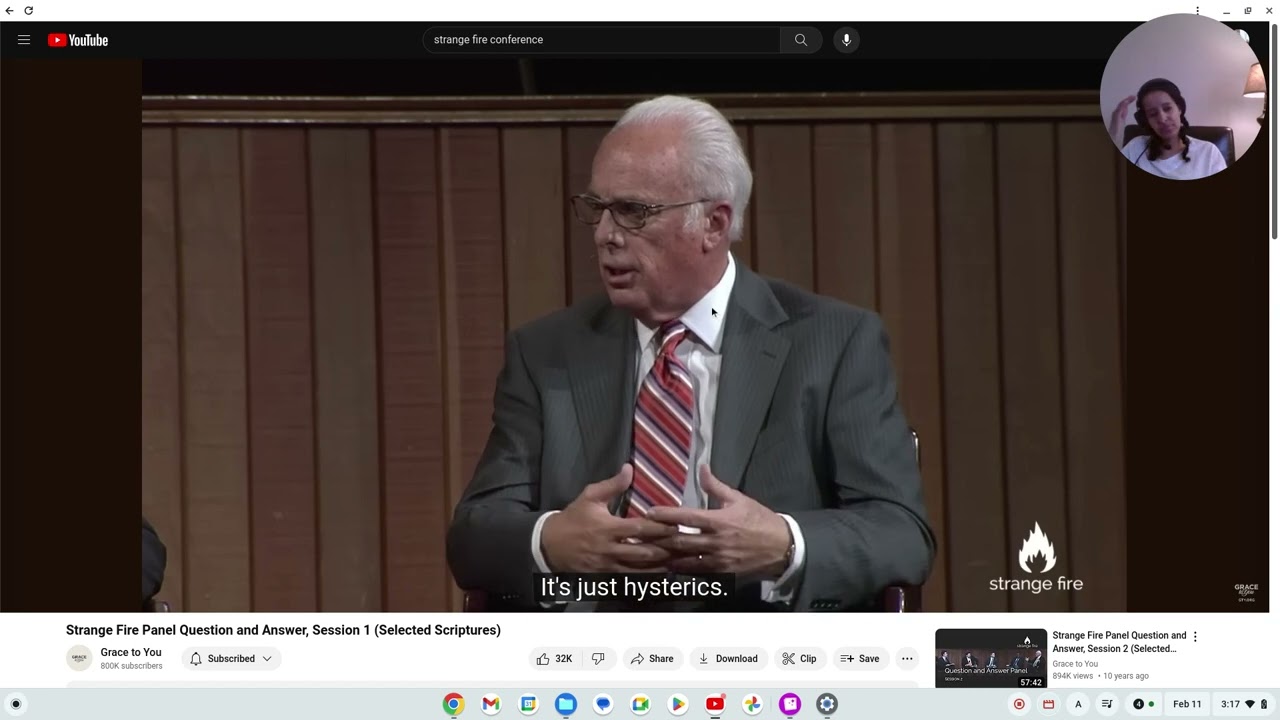The height and width of the screenshot is (720, 1280).
Task: Open the Files app from the shelf
Action: click(x=566, y=704)
